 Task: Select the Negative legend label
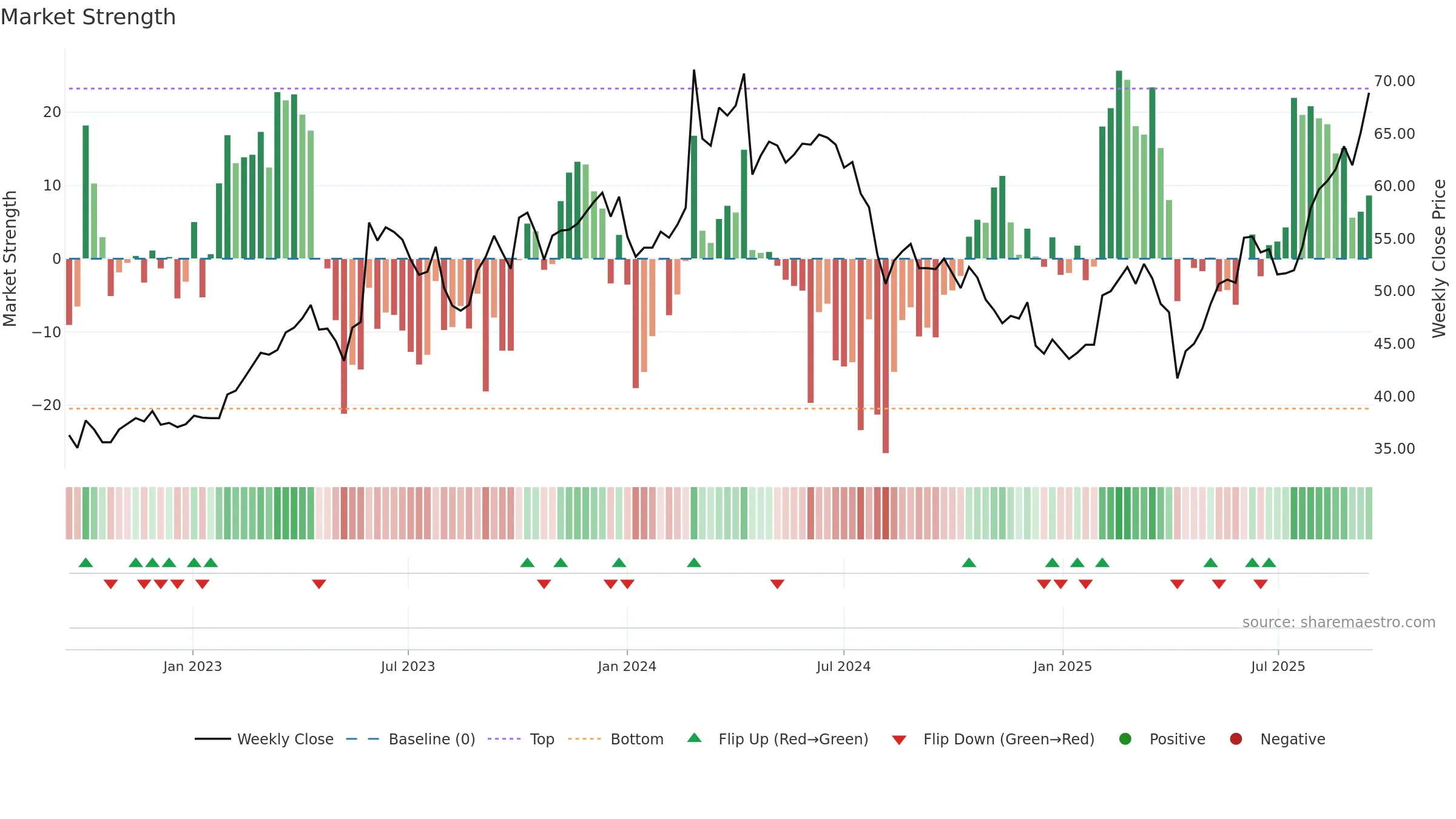1293,740
